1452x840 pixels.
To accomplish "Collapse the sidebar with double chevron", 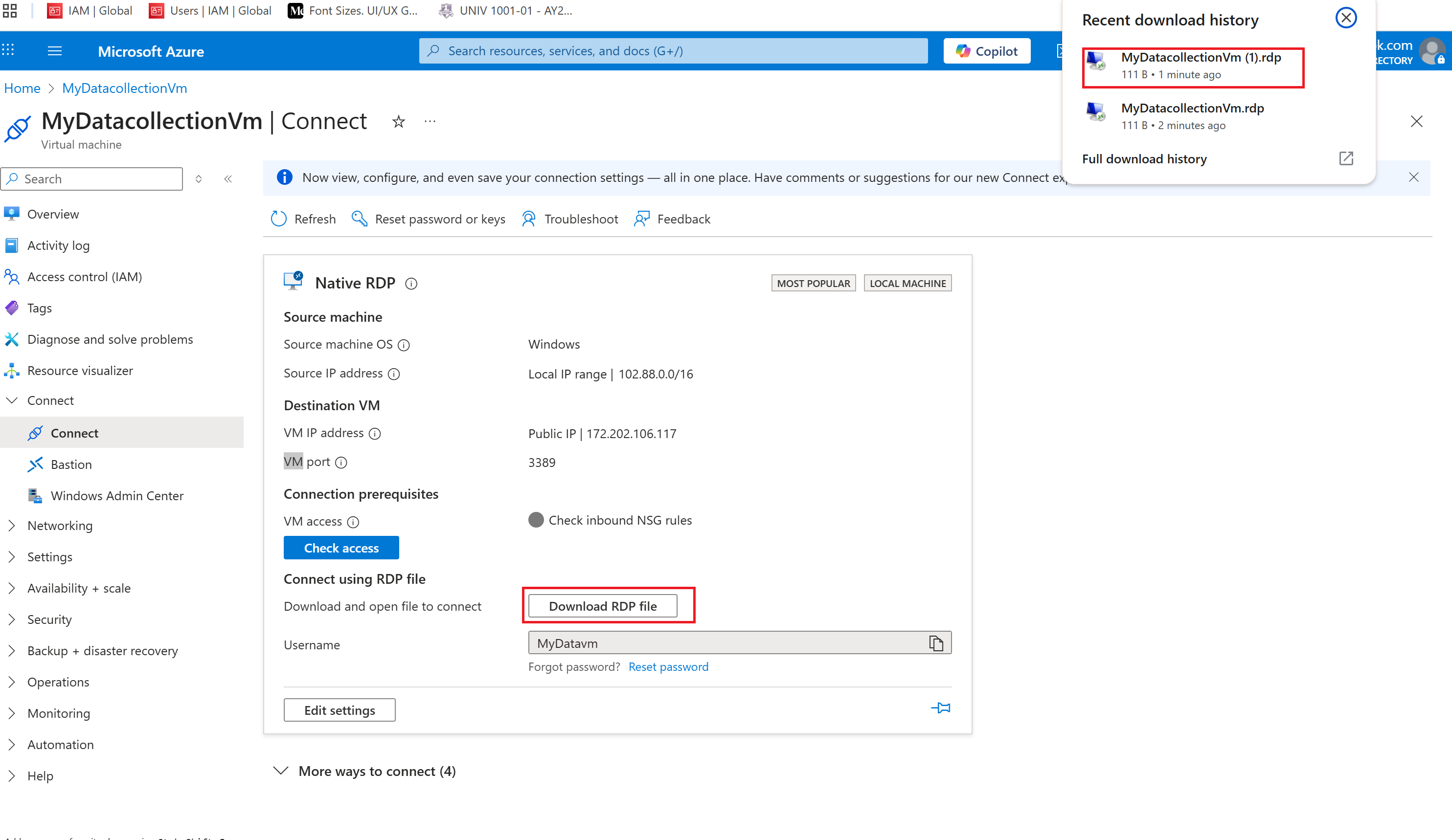I will tap(228, 179).
